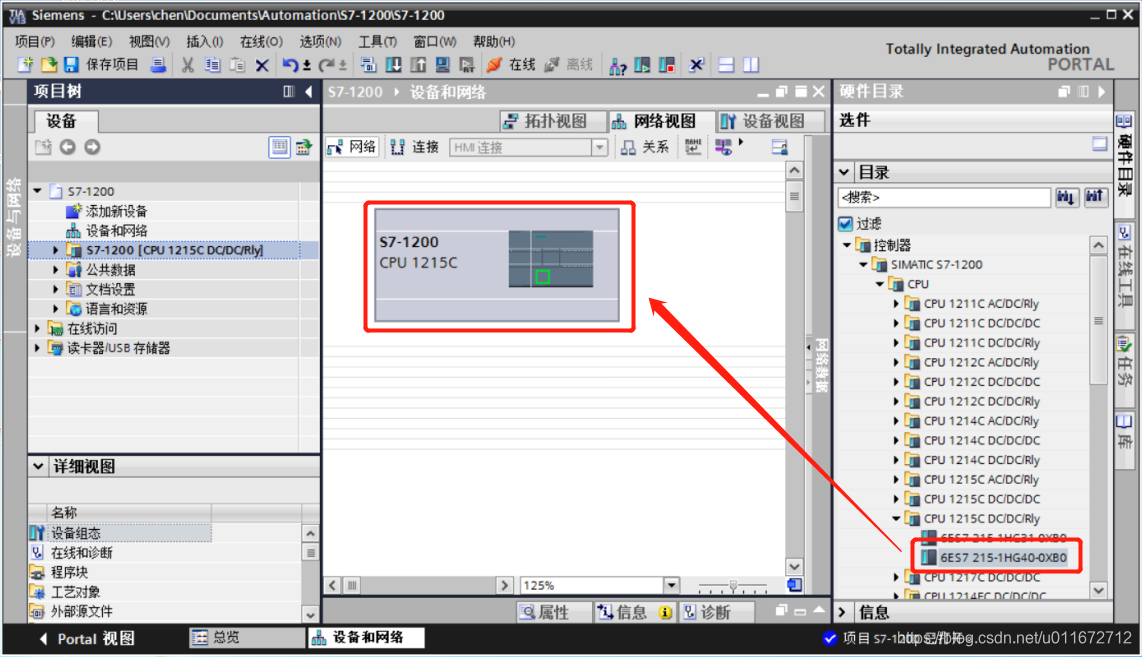Select 6ES7 215-1HG40-0XB0 catalog item
This screenshot has height=657, width=1142.
(1003, 558)
